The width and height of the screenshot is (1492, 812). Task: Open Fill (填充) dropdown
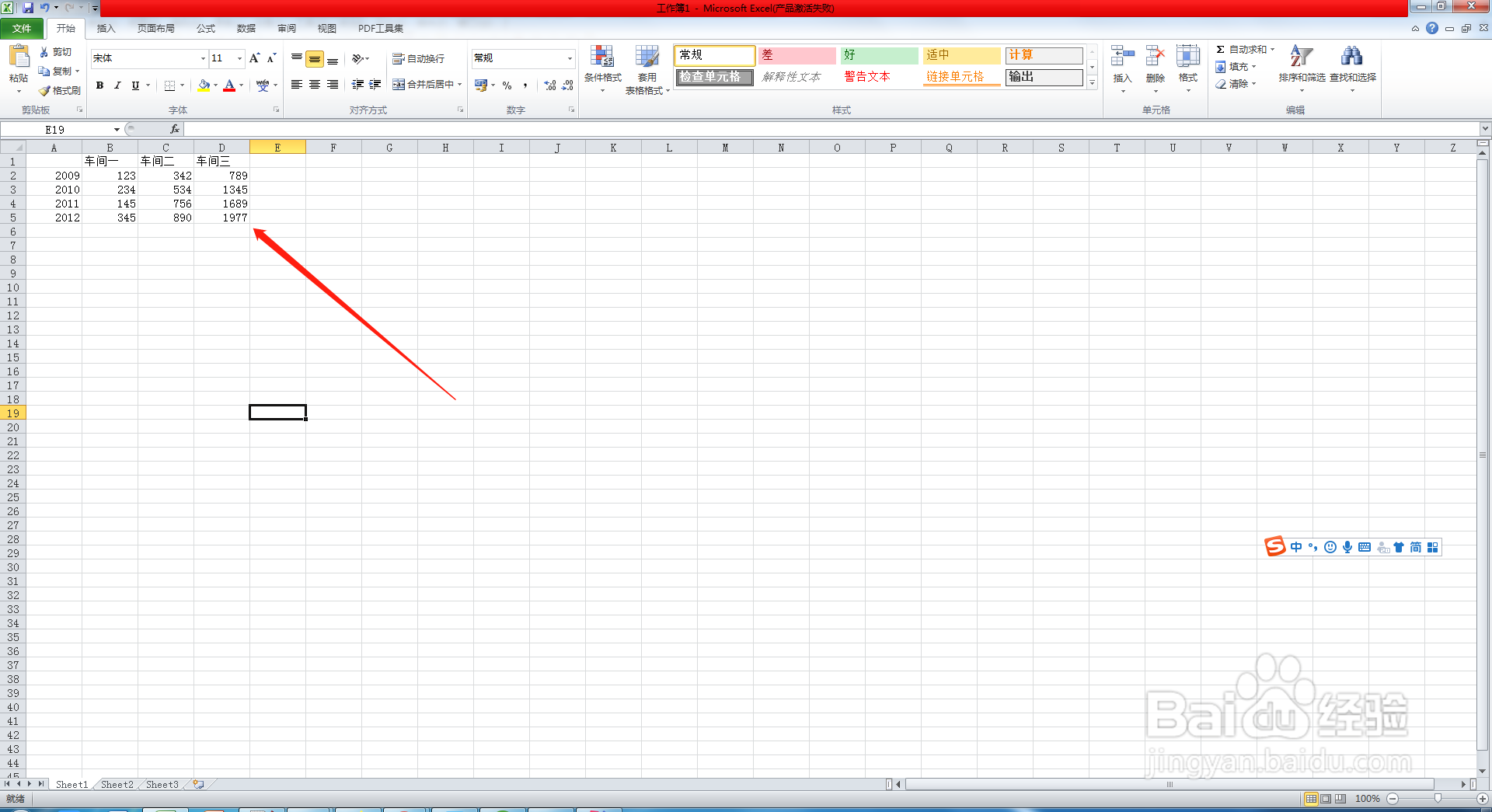[1236, 67]
